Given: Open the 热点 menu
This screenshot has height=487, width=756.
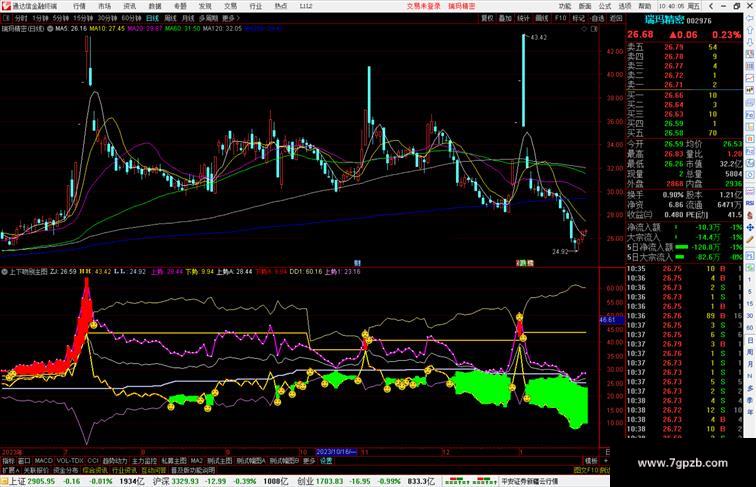Looking at the screenshot, I should pyautogui.click(x=281, y=6).
